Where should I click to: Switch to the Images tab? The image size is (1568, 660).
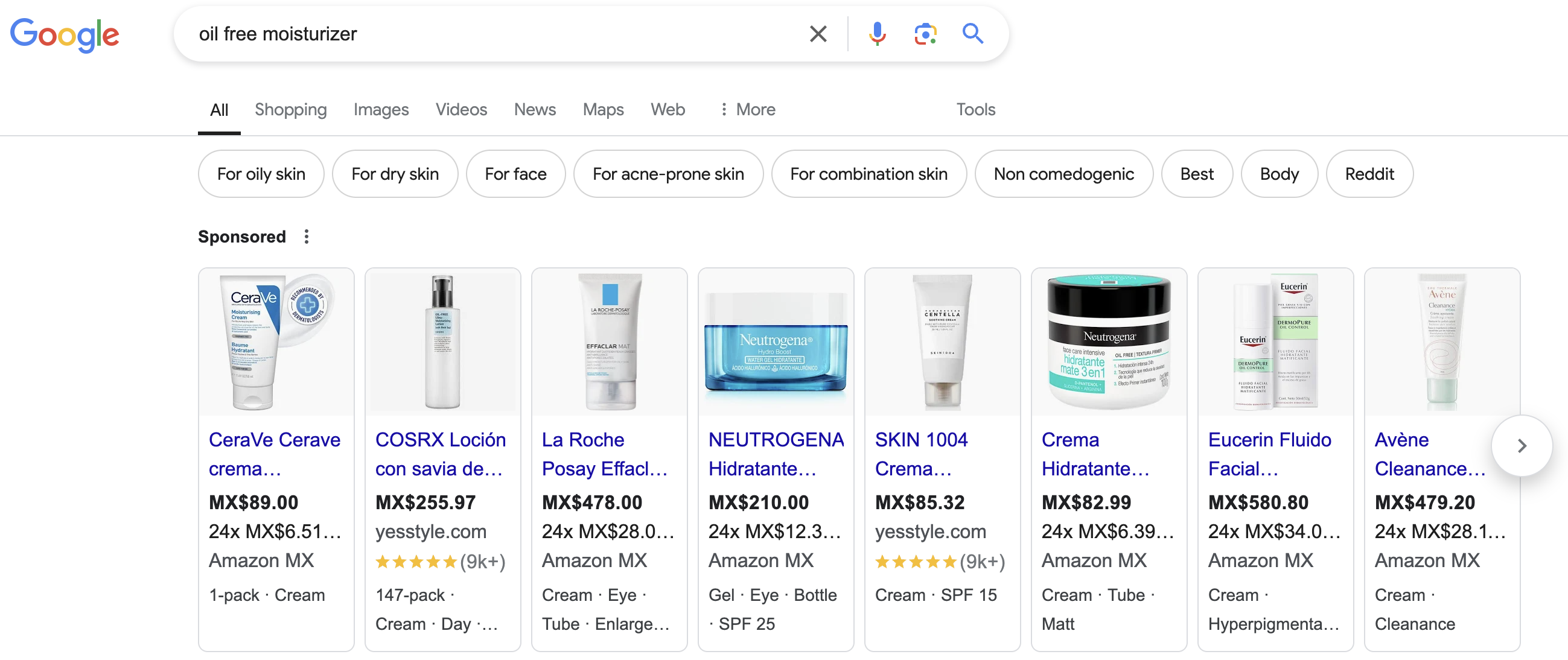[381, 109]
